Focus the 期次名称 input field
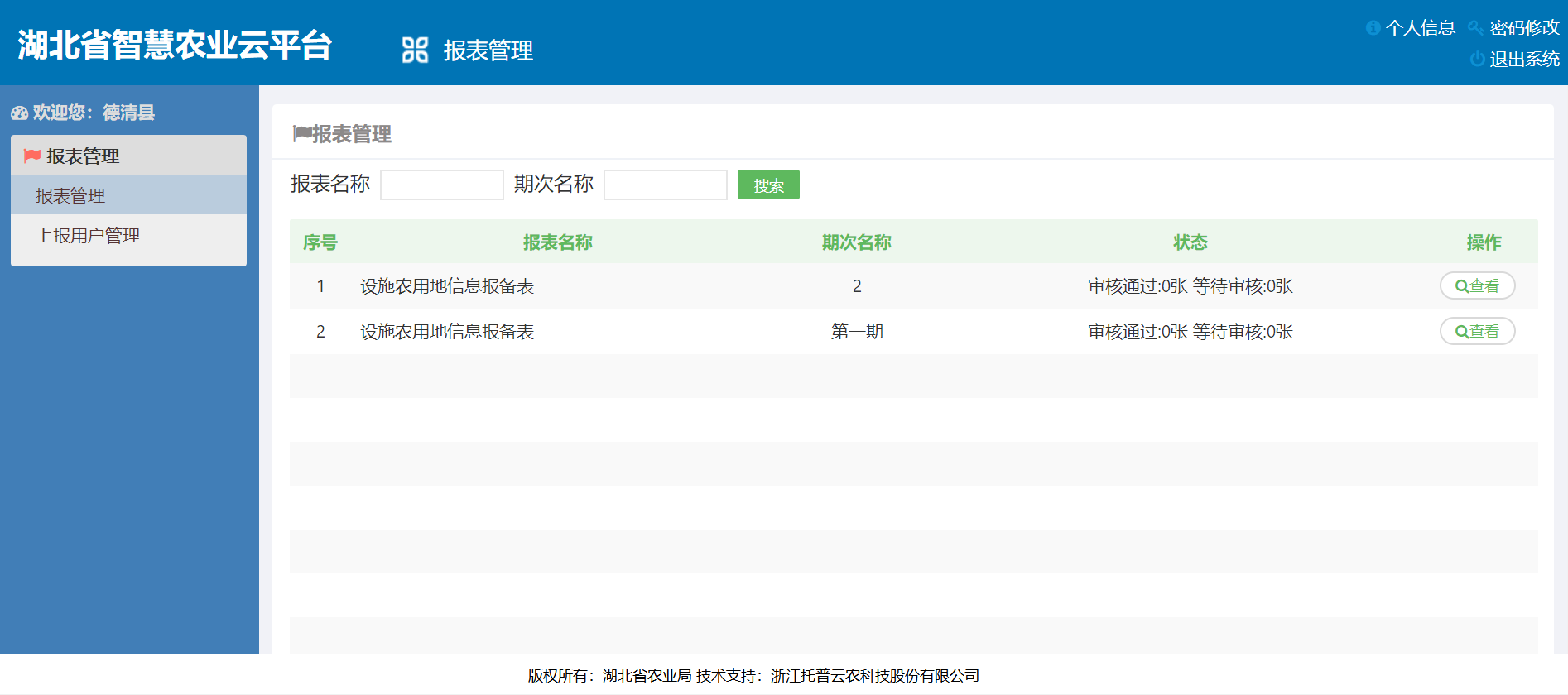Image resolution: width=1568 pixels, height=695 pixels. tap(665, 185)
